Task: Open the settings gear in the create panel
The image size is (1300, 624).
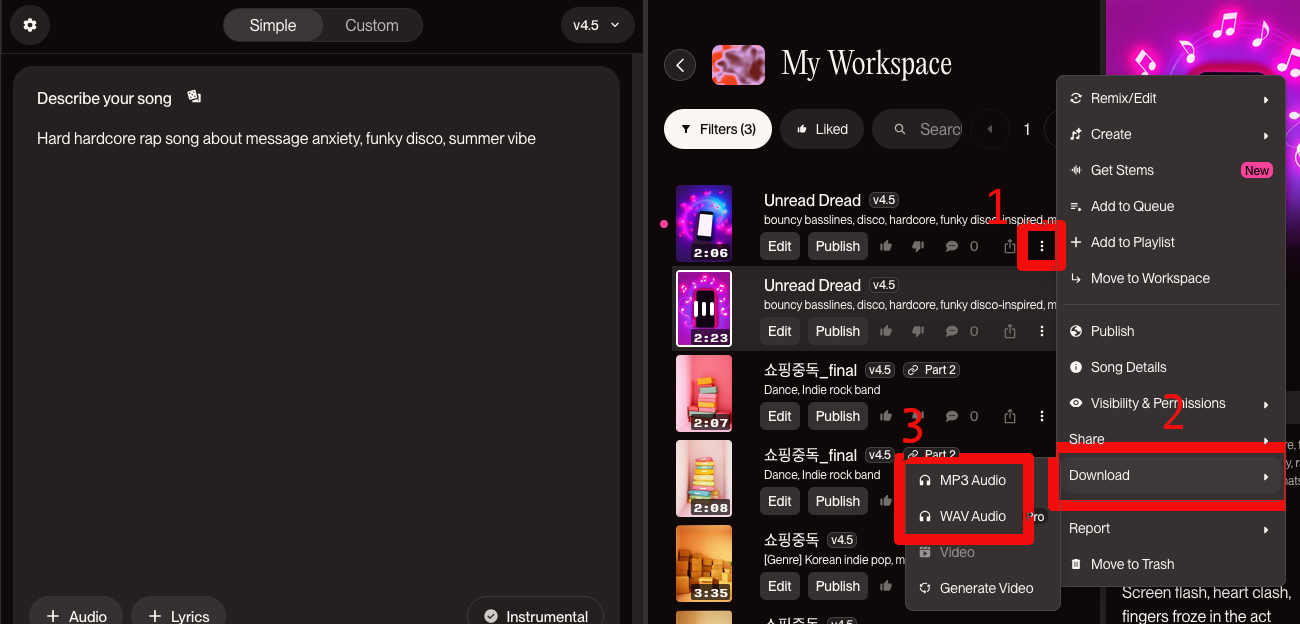Action: coord(30,25)
